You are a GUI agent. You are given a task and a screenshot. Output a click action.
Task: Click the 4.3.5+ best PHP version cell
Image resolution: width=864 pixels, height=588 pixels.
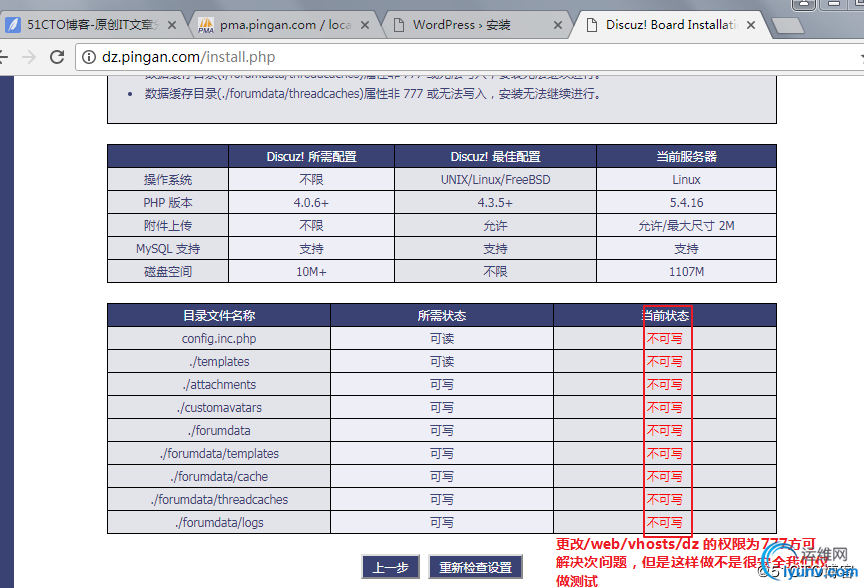coord(495,203)
